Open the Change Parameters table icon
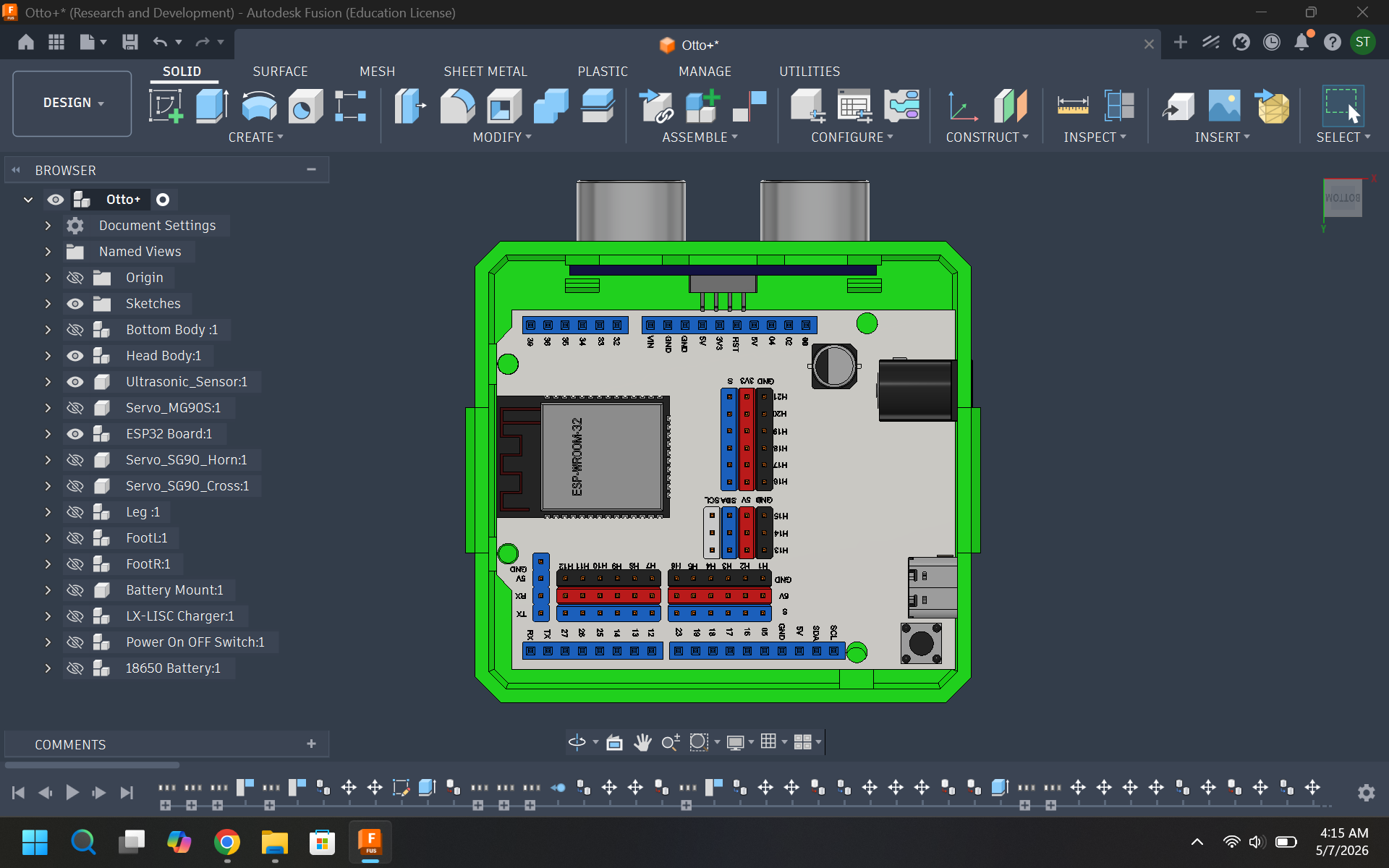 854,106
